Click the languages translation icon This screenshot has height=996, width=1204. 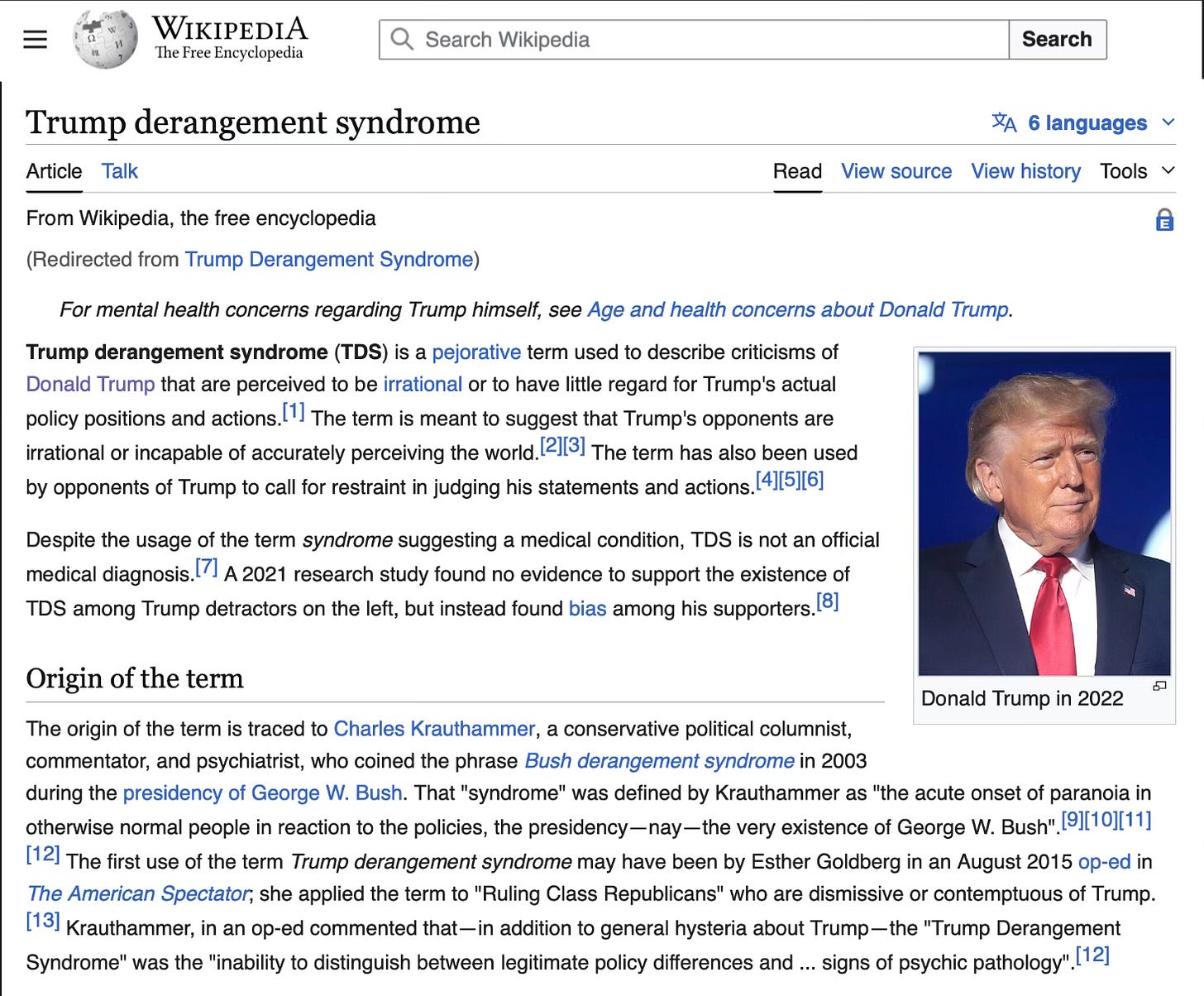1004,122
